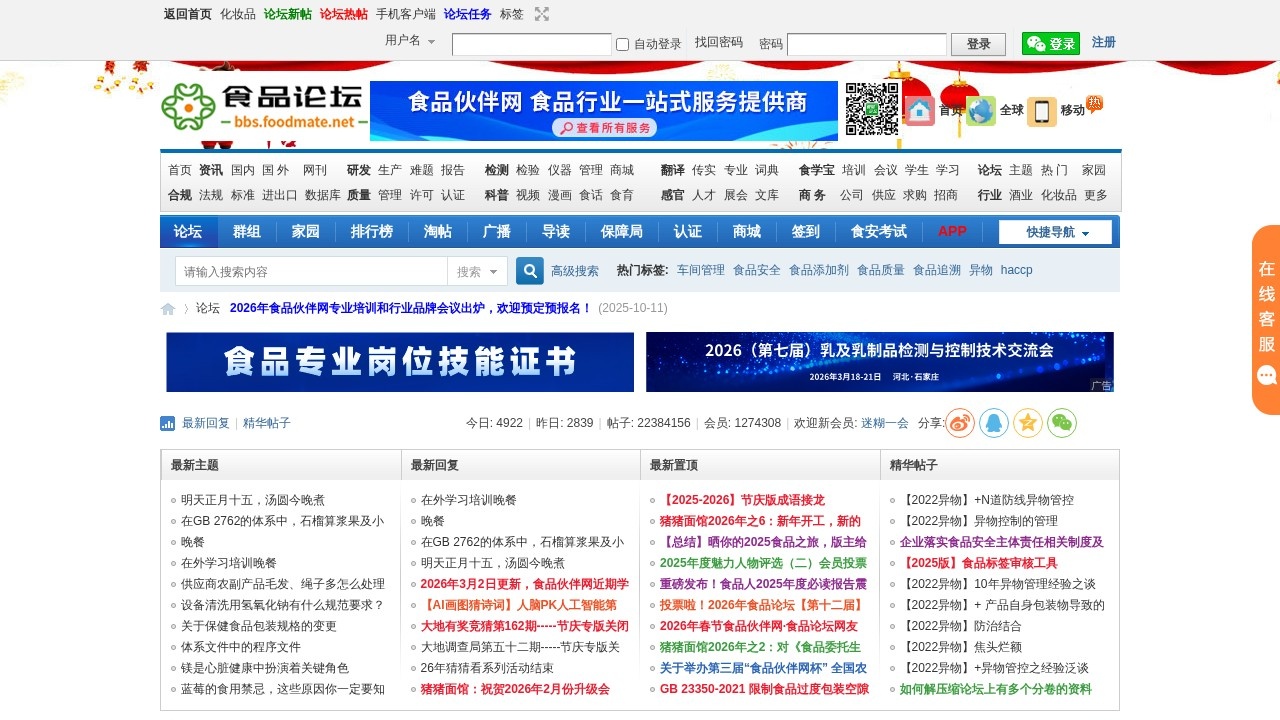Open the 搜索 type dropdown
The image size is (1280, 720).
click(477, 272)
